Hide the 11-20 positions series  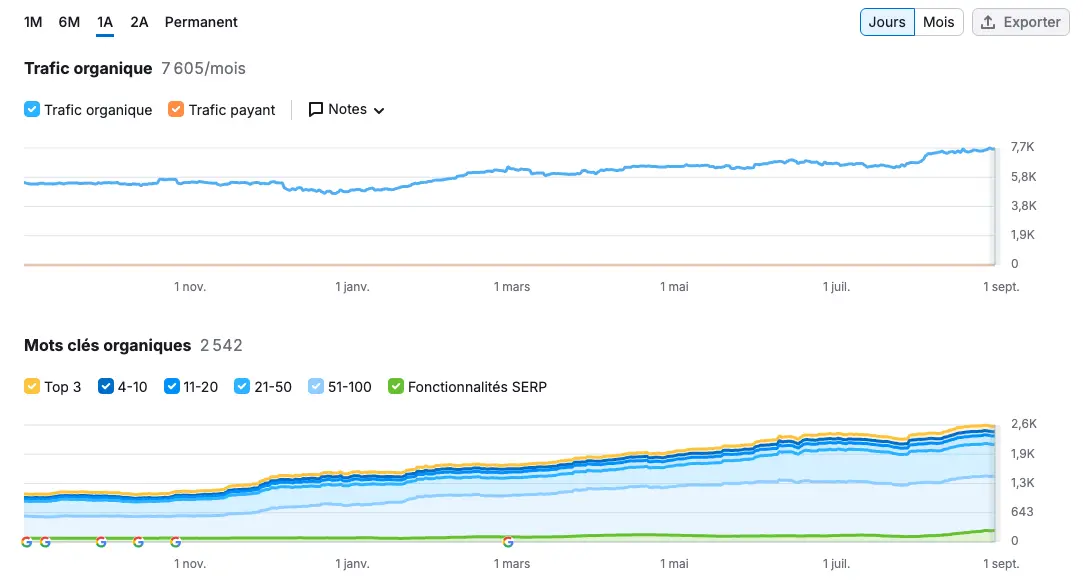tap(171, 386)
